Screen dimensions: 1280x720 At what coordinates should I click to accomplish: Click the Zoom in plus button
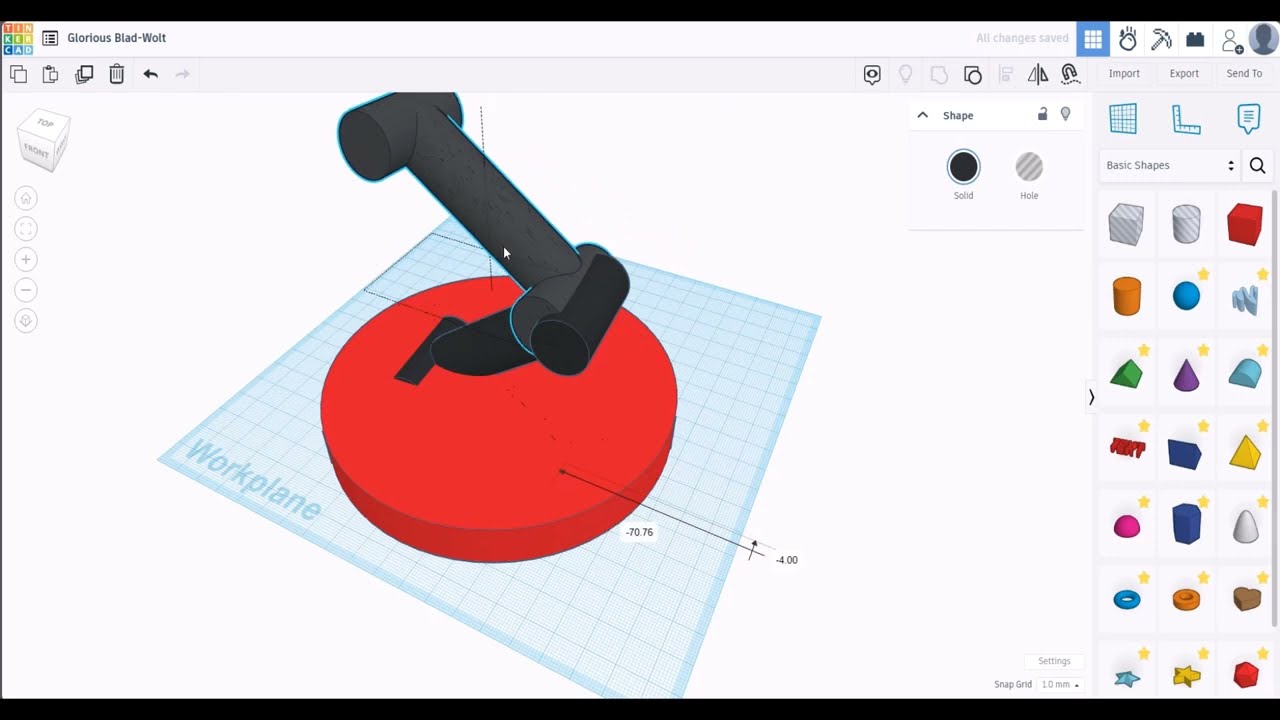pos(26,260)
